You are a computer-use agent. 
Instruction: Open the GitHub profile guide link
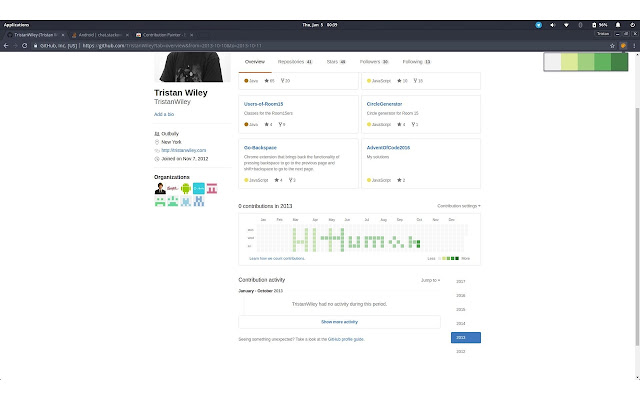tap(346, 339)
